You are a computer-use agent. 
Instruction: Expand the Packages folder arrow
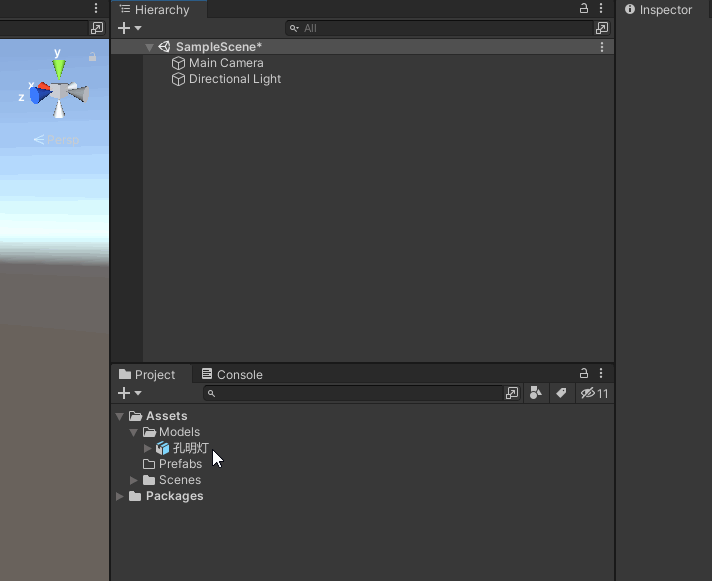[120, 496]
